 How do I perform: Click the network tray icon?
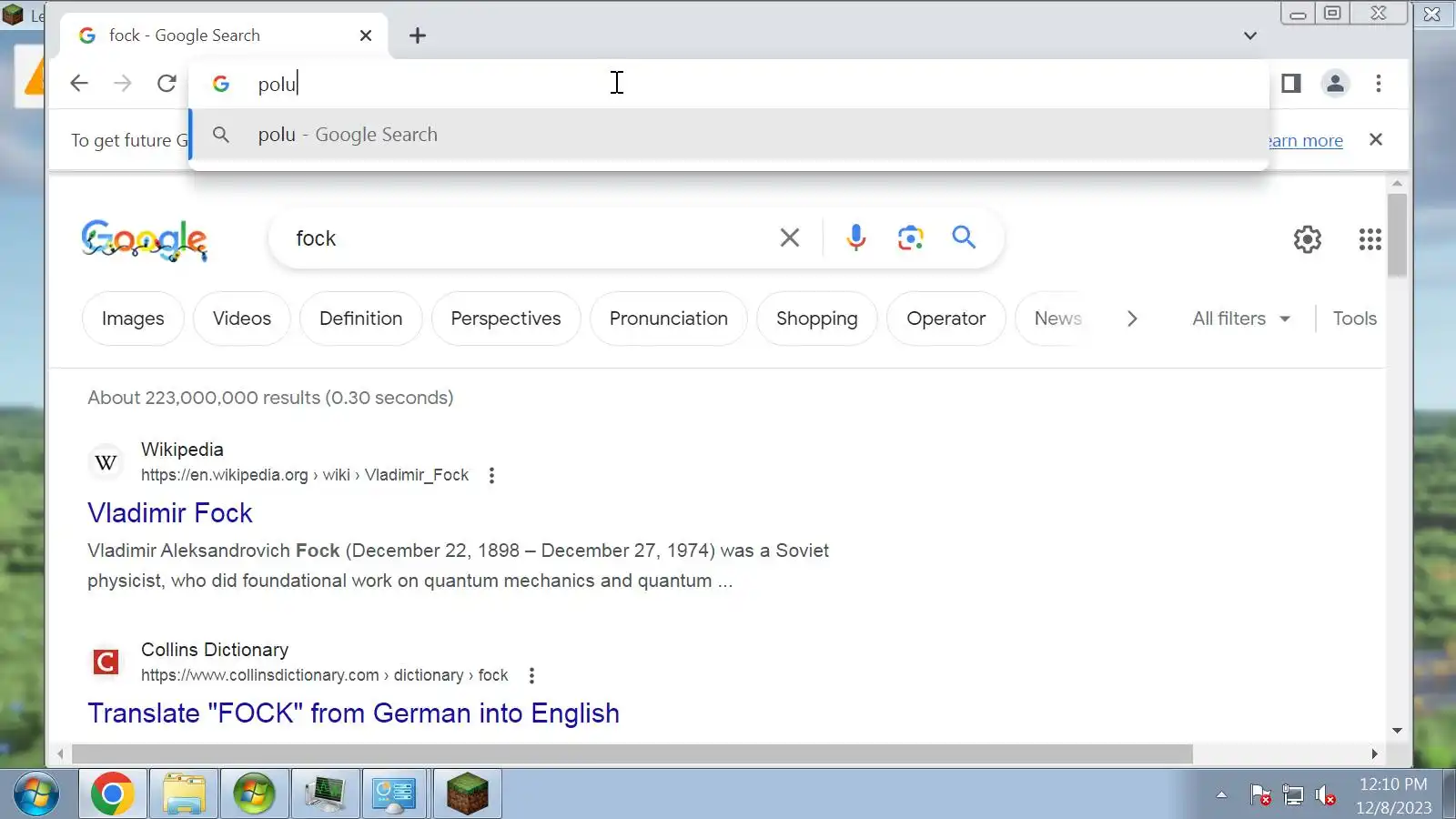pos(1293,795)
